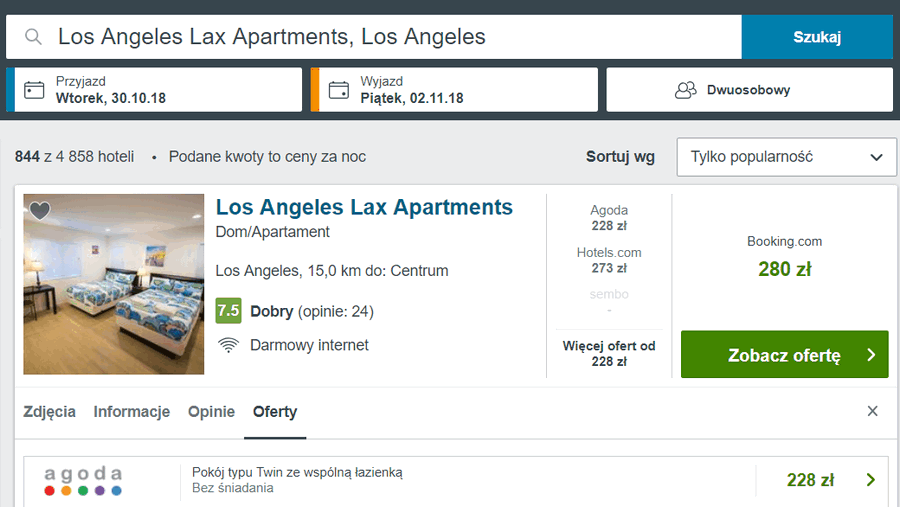This screenshot has height=507, width=900.
Task: Click the guests icon beside Dwuosobowy
Action: click(x=685, y=90)
